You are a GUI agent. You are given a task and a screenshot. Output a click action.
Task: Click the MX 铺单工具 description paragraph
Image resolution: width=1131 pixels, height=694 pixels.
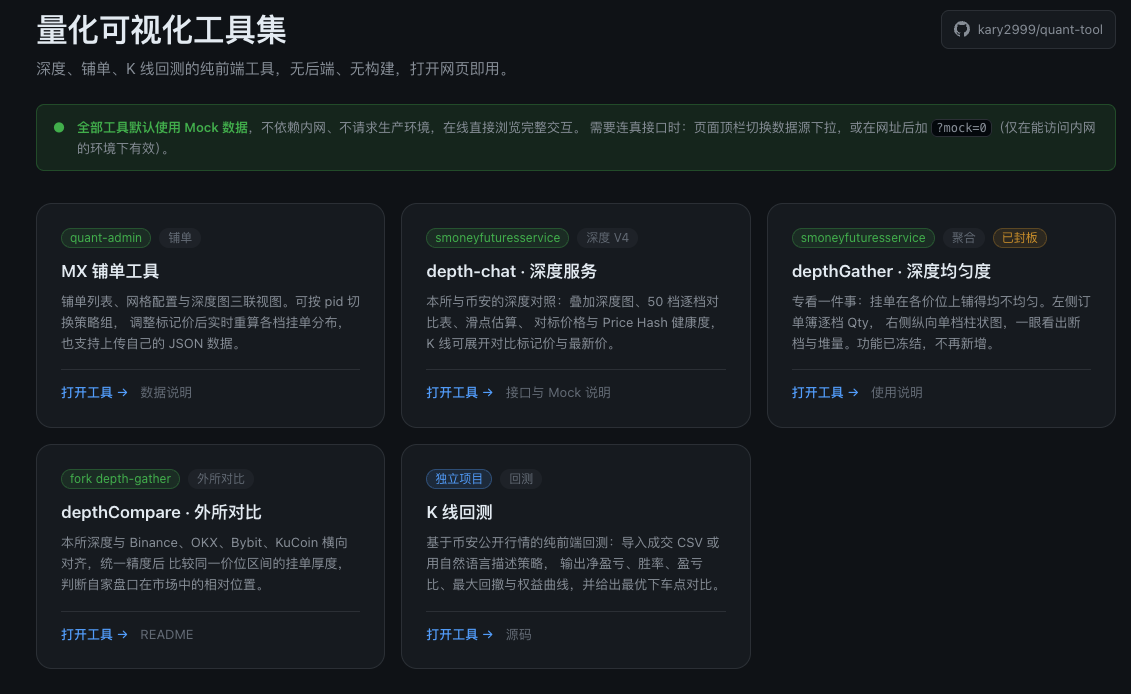point(211,322)
